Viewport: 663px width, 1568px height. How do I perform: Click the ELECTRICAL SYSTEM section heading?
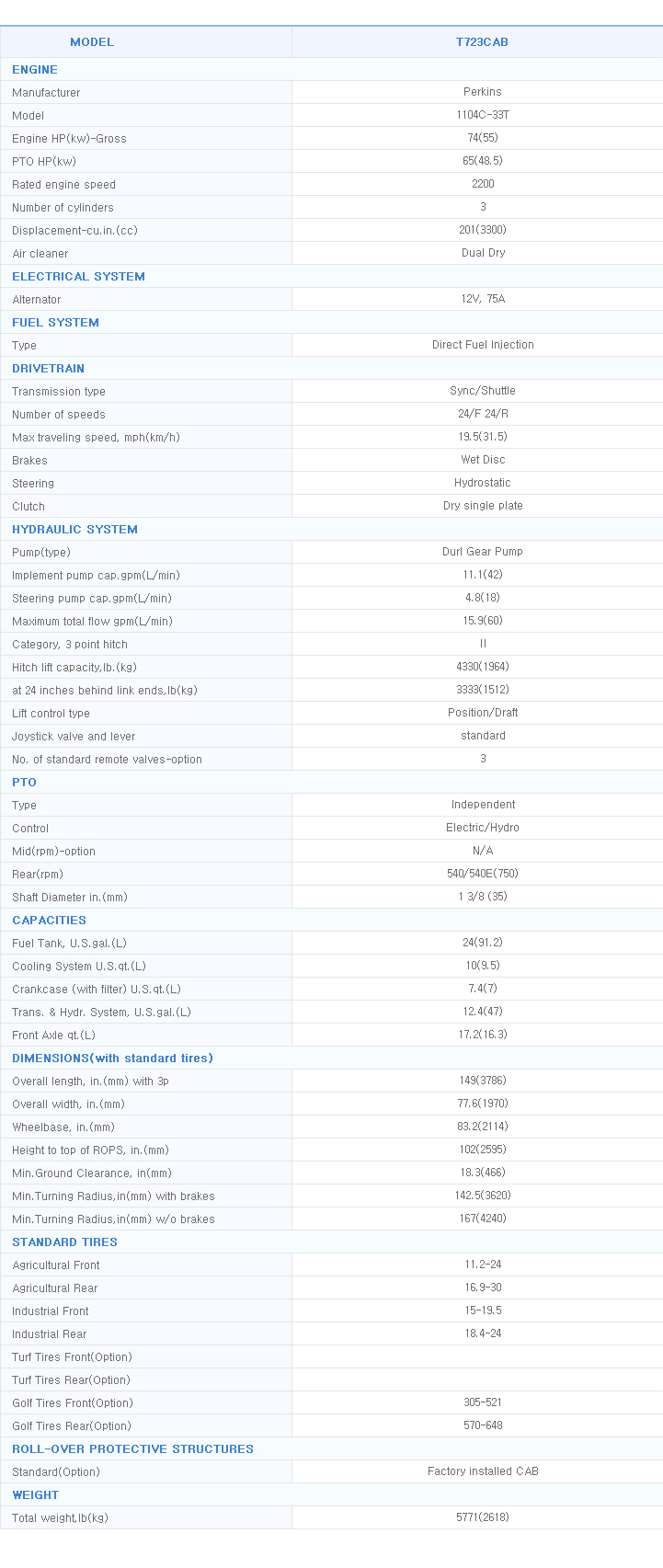(78, 277)
